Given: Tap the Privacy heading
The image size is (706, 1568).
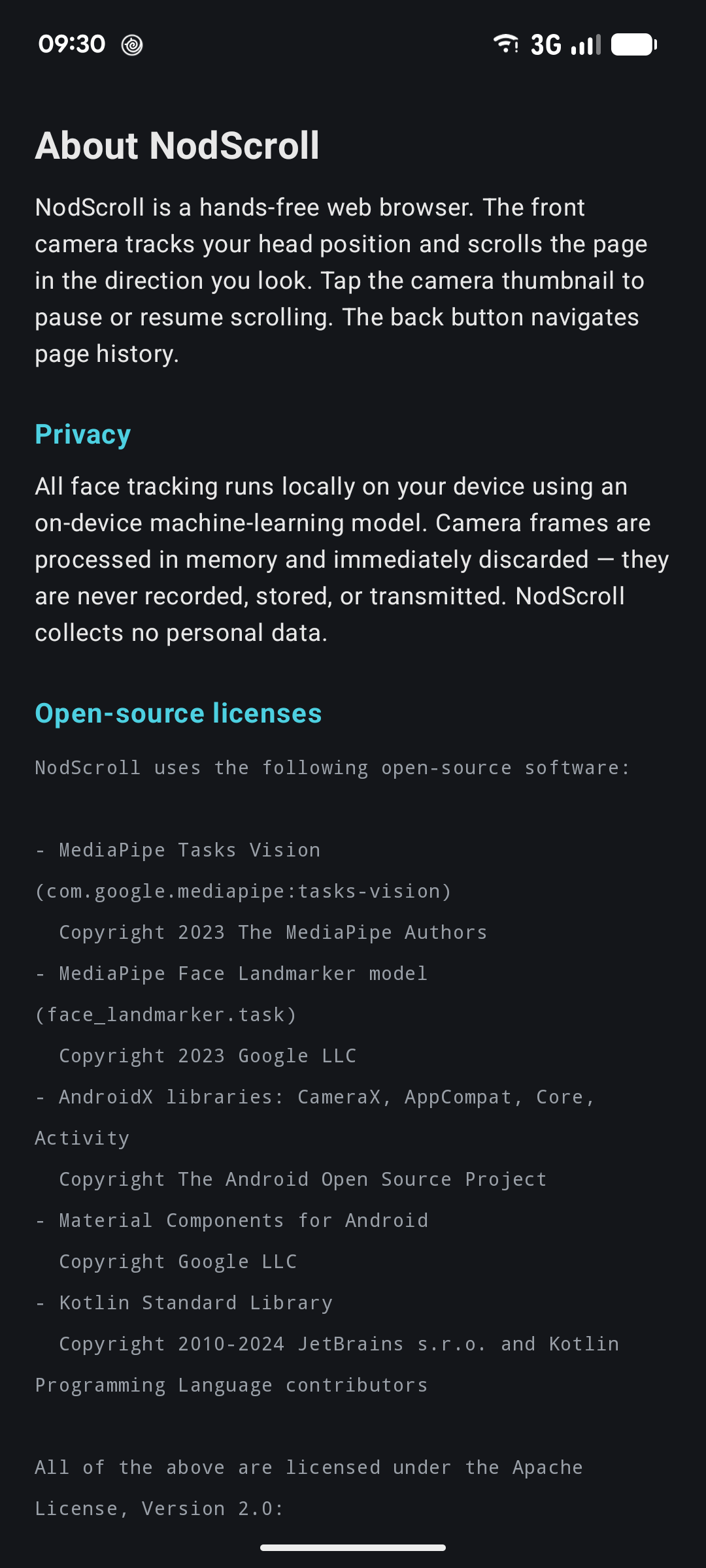Looking at the screenshot, I should click(x=83, y=435).
